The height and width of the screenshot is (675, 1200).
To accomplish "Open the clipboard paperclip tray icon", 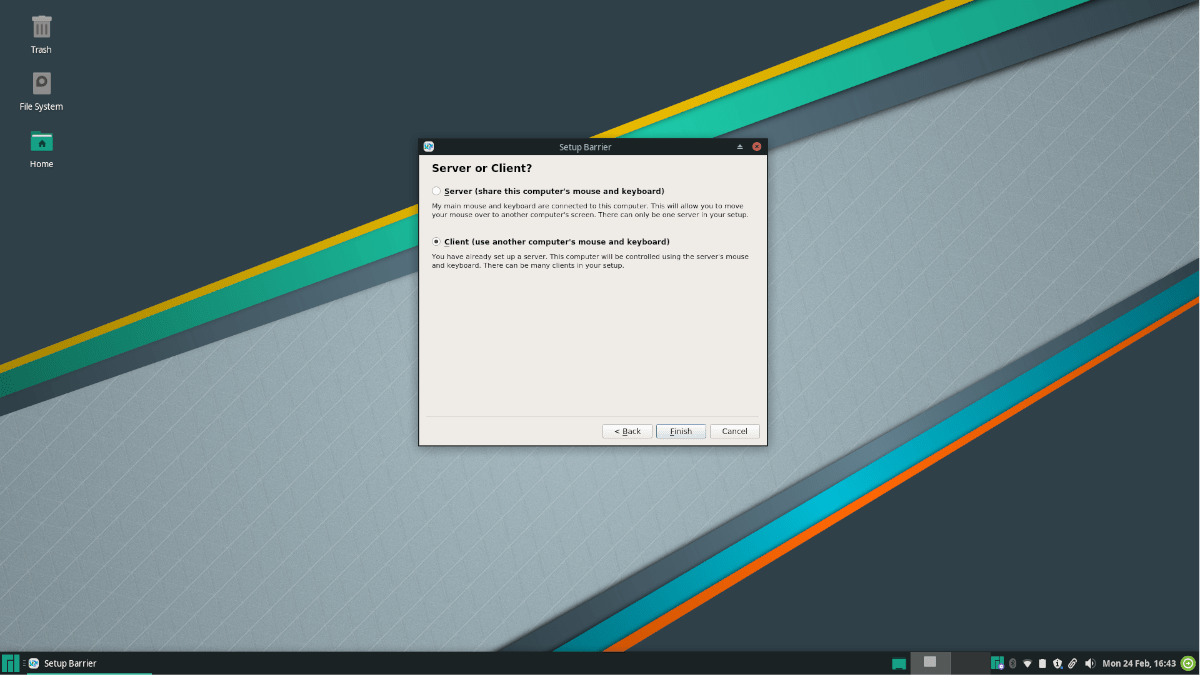I will click(1072, 663).
